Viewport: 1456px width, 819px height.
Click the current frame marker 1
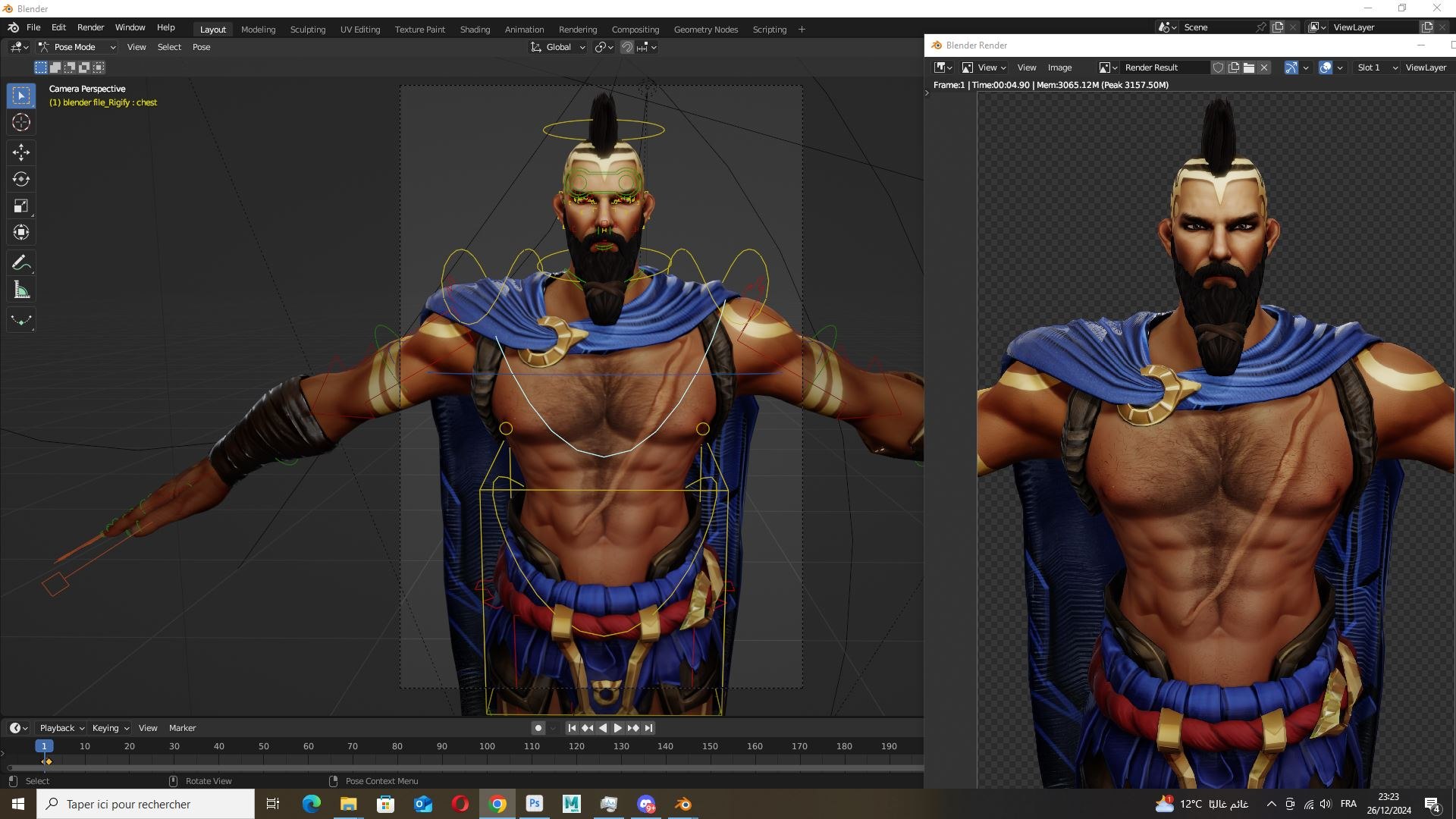coord(45,746)
